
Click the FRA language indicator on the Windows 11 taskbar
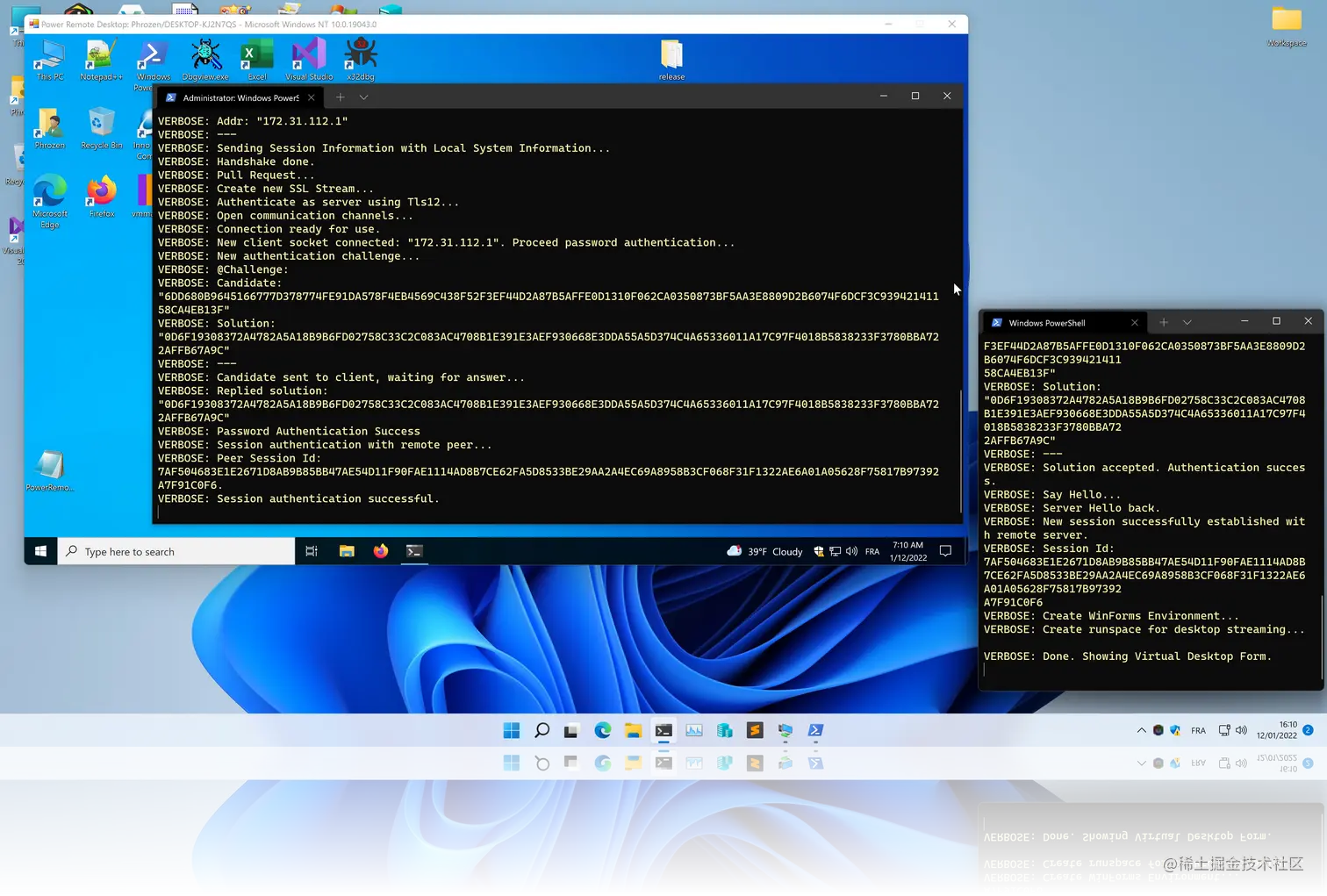click(1198, 730)
